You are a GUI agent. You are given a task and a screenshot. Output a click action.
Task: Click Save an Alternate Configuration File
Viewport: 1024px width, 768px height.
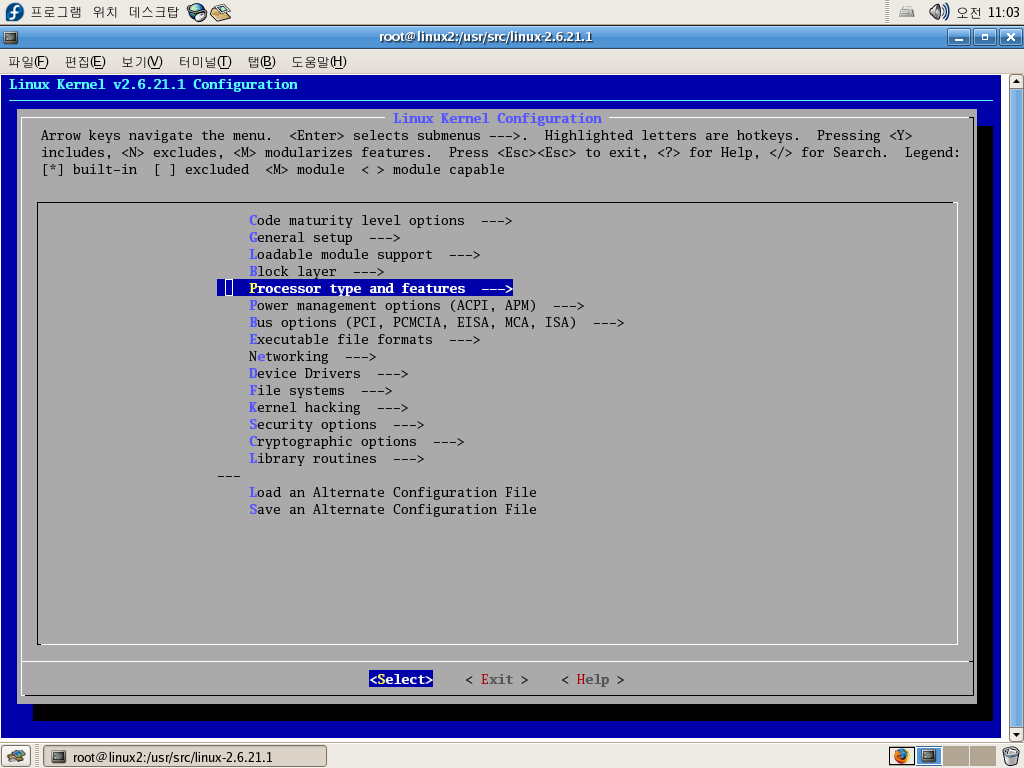coord(392,509)
